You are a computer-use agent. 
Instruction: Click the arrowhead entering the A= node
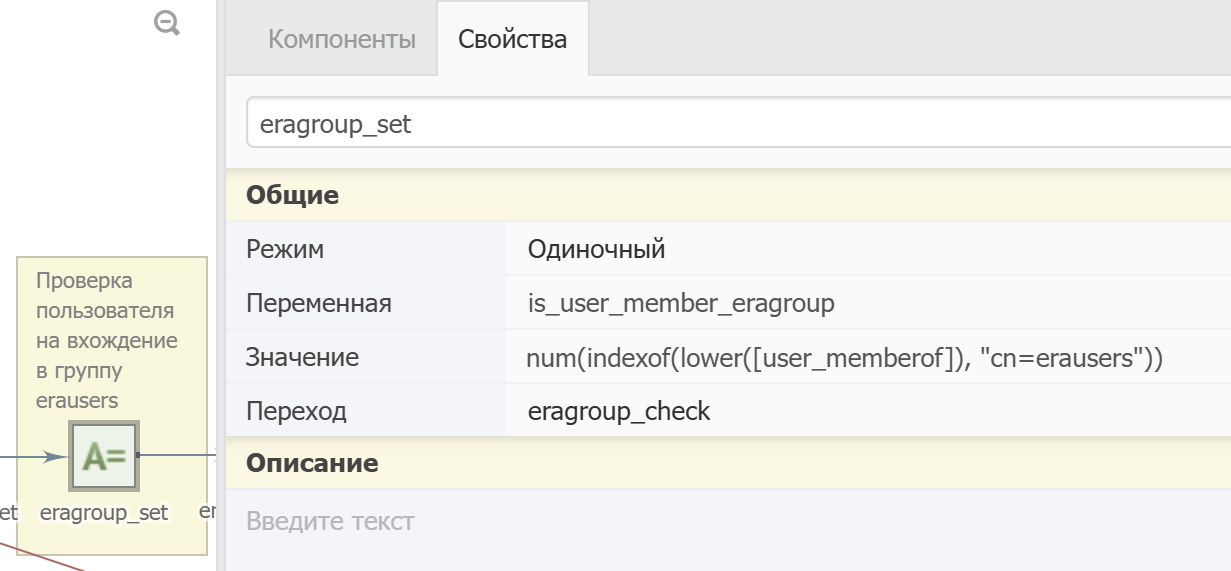click(58, 456)
